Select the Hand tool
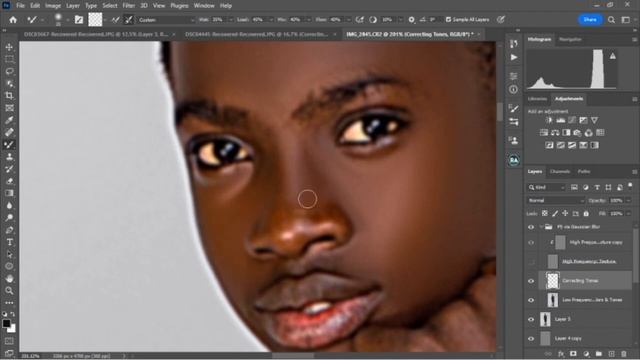The image size is (640, 360). click(x=9, y=278)
